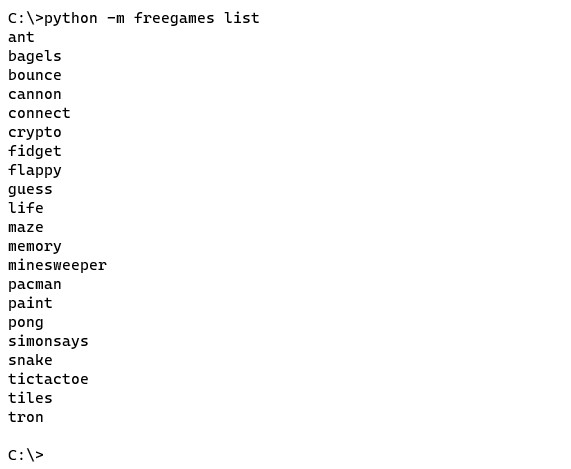This screenshot has height=469, width=571.
Task: Click the 'snake' game name
Action: click(30, 360)
